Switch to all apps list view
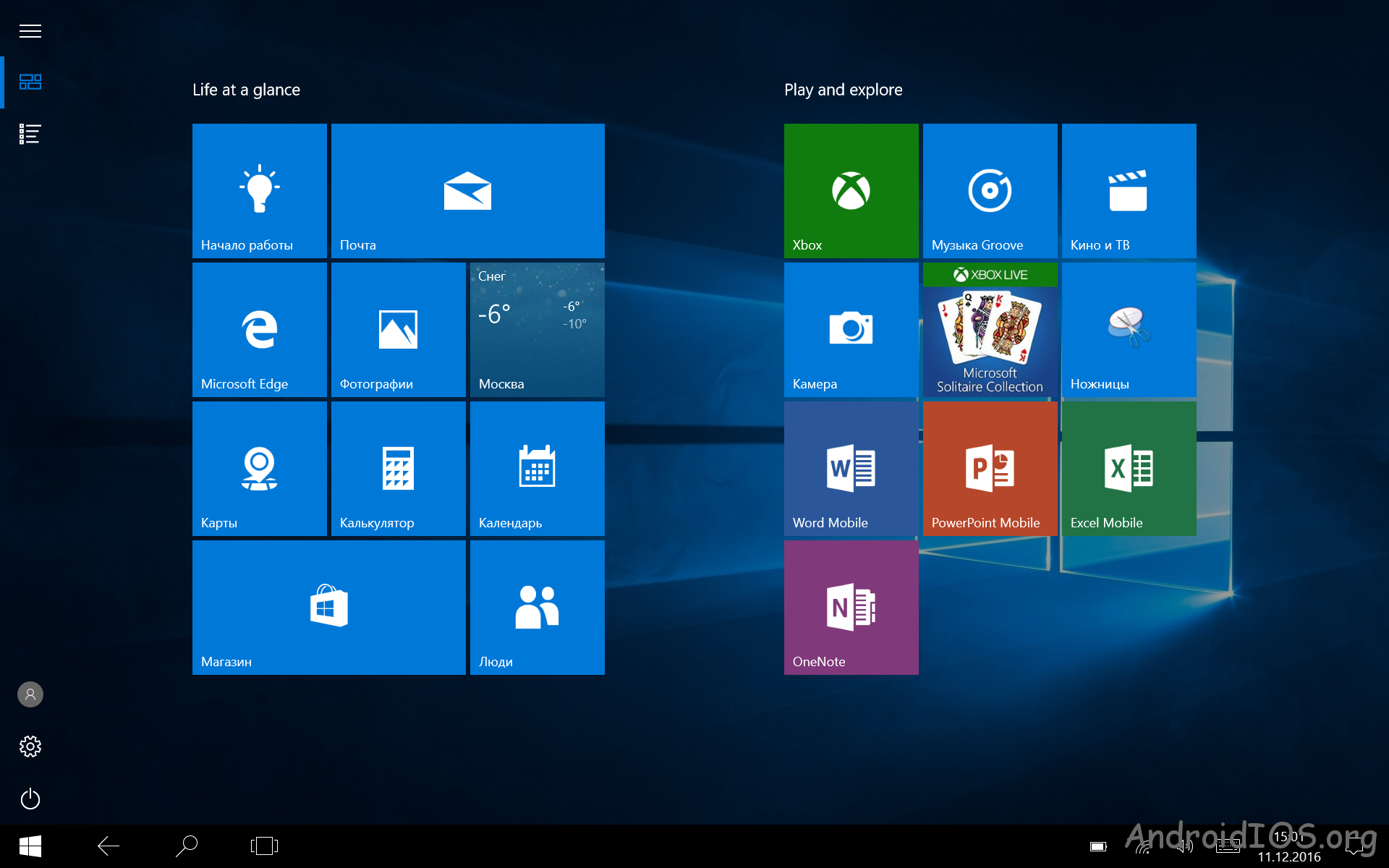The height and width of the screenshot is (868, 1389). click(30, 134)
